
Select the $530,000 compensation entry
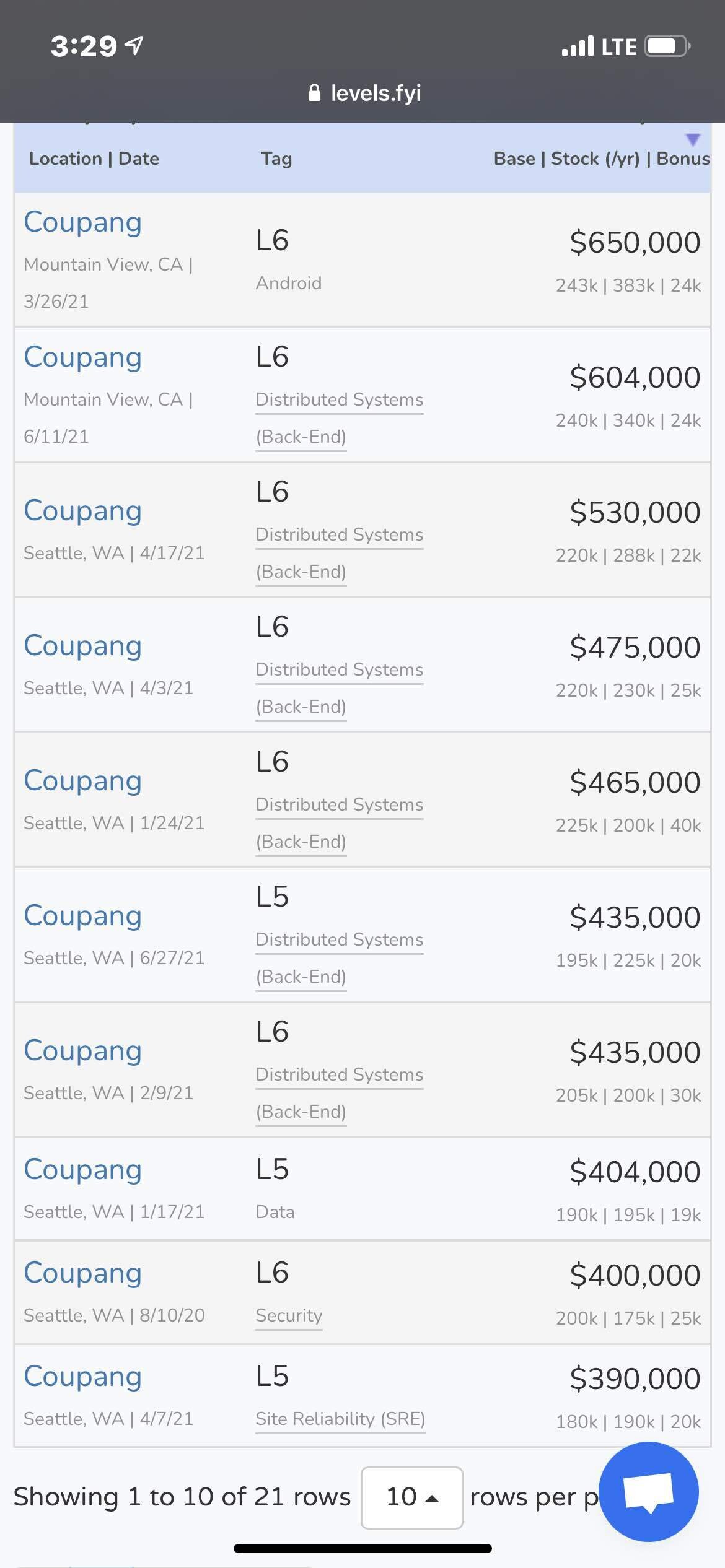coord(635,513)
